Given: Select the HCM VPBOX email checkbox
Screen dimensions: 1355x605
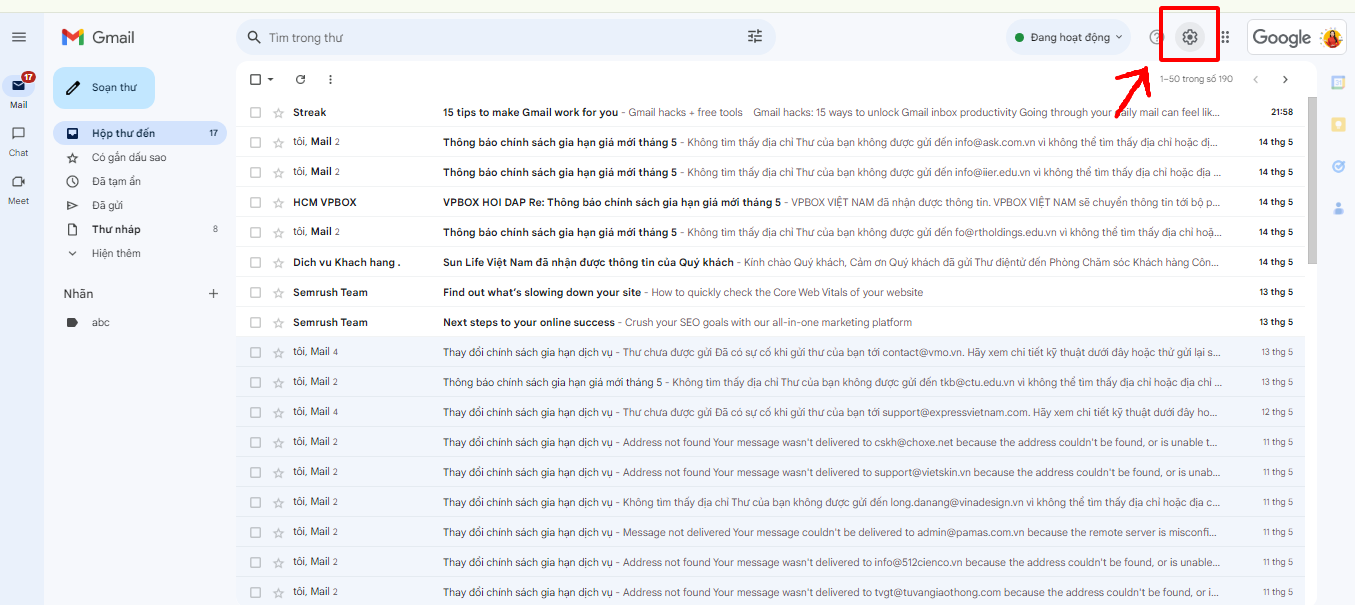Looking at the screenshot, I should coord(255,203).
